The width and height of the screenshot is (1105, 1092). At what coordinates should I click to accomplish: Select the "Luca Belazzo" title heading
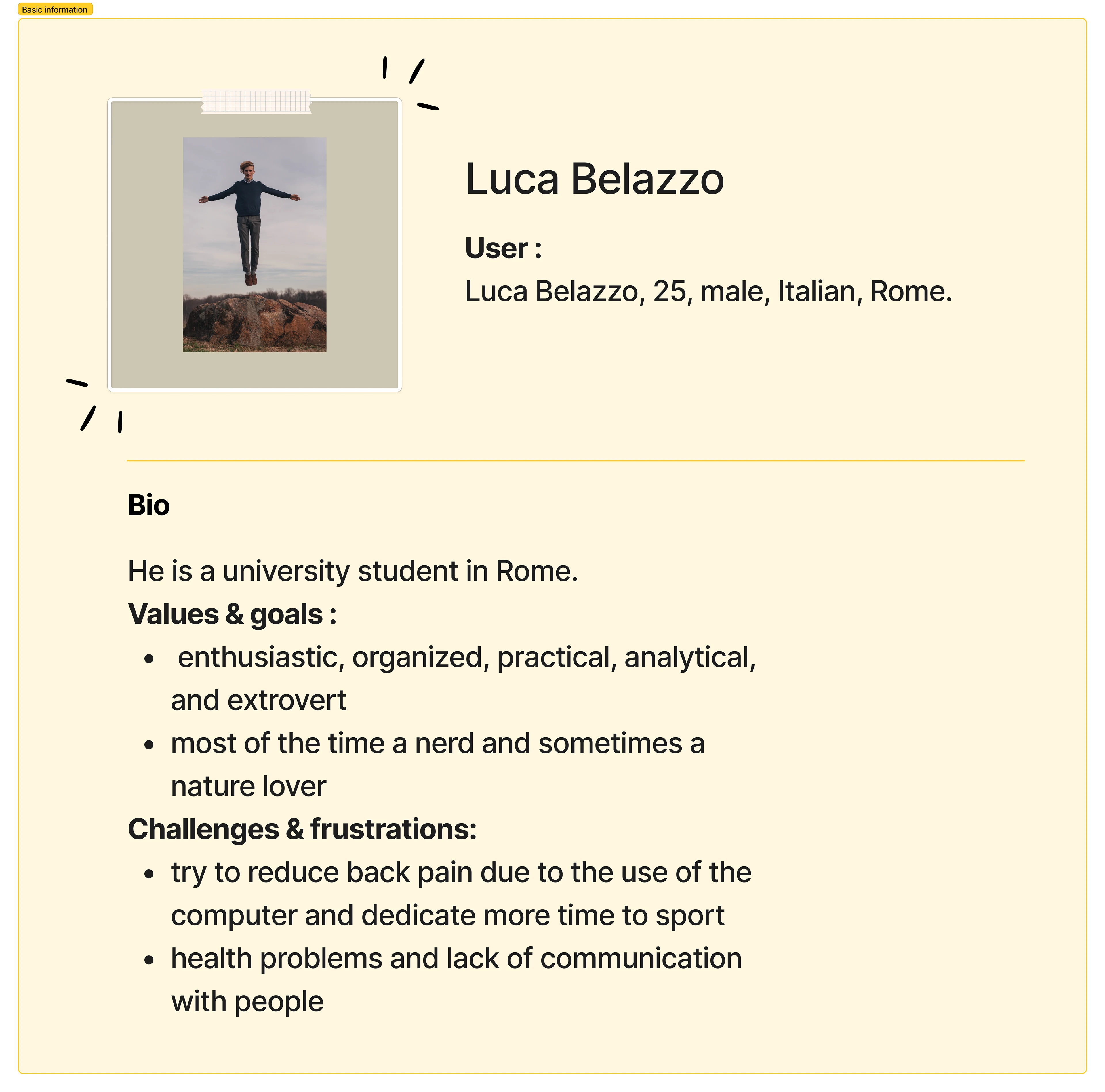[594, 180]
